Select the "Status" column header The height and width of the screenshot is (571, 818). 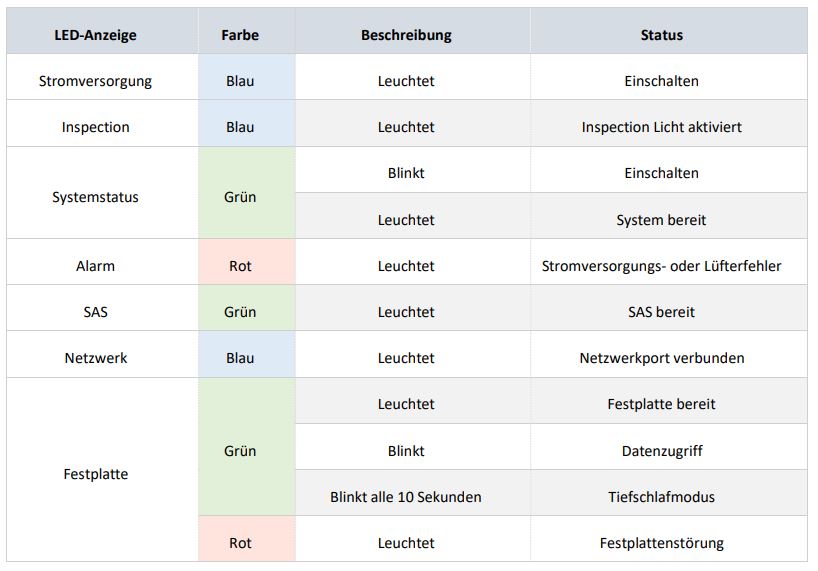click(661, 35)
